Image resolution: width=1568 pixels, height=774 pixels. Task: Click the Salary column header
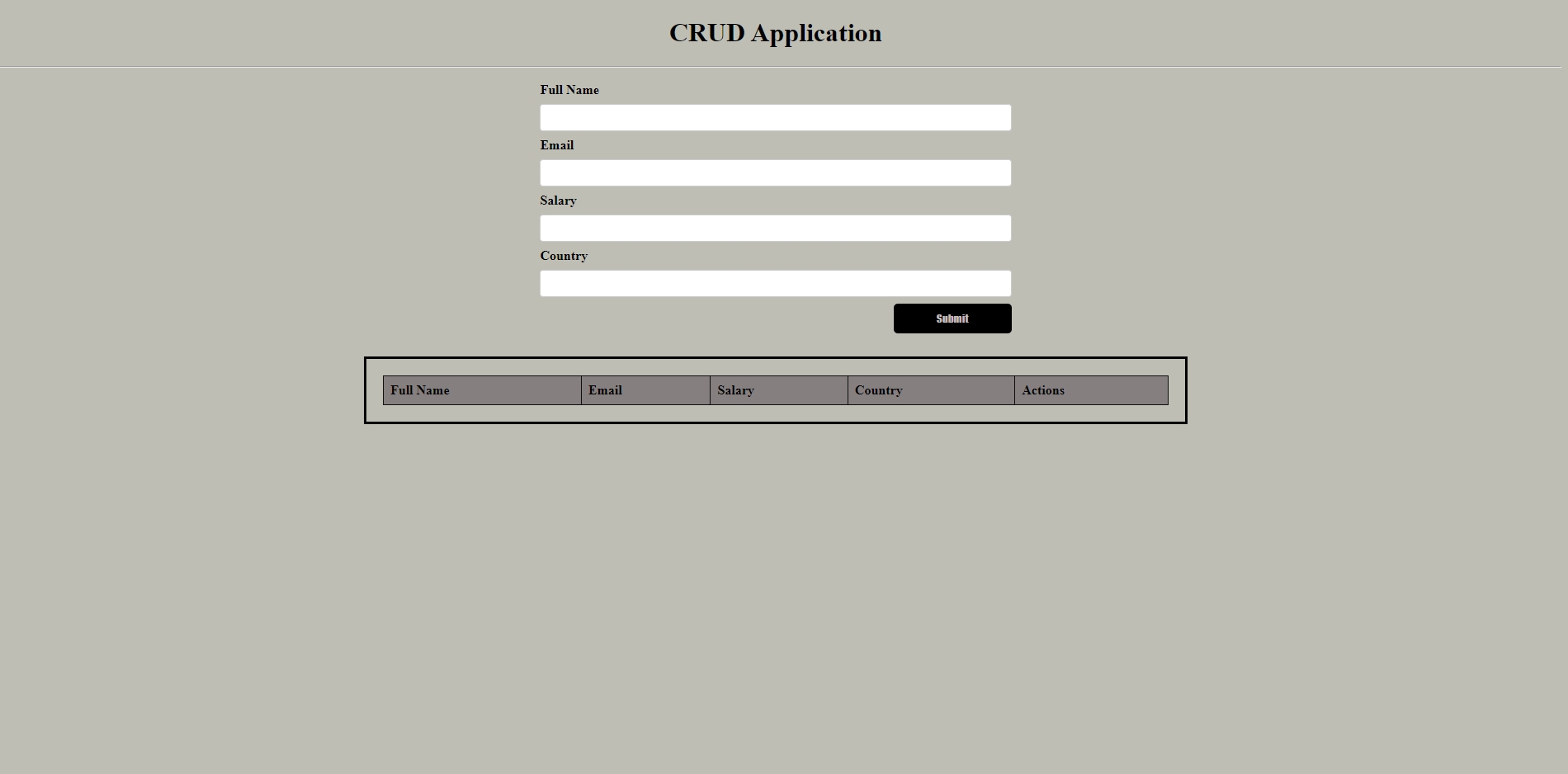(779, 390)
